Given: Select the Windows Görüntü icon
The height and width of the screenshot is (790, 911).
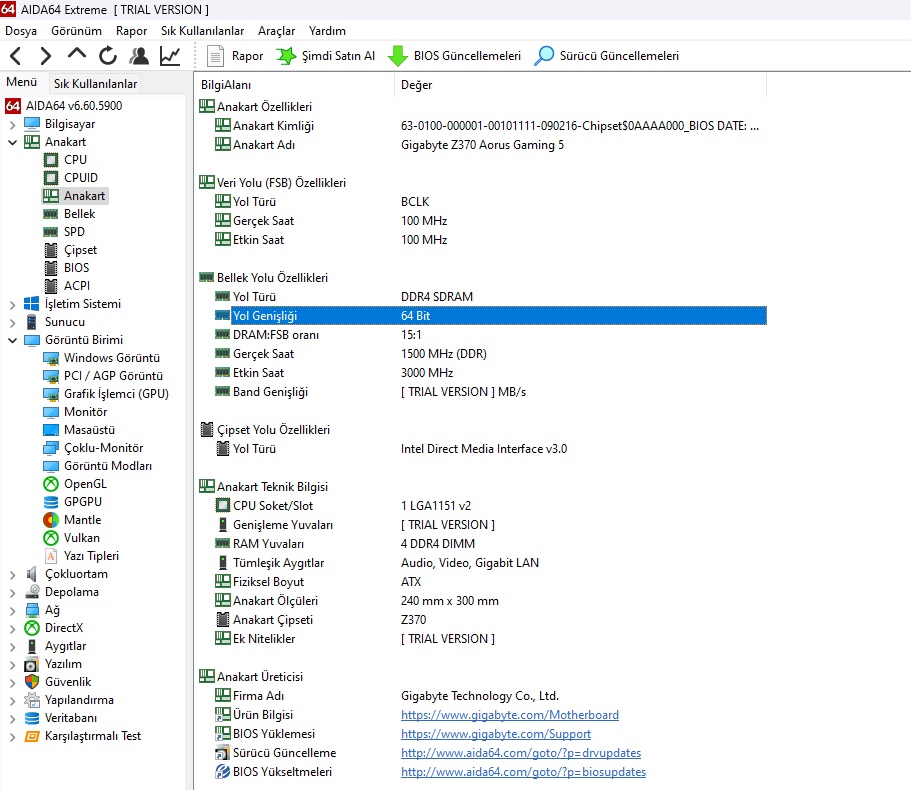Looking at the screenshot, I should click(51, 358).
